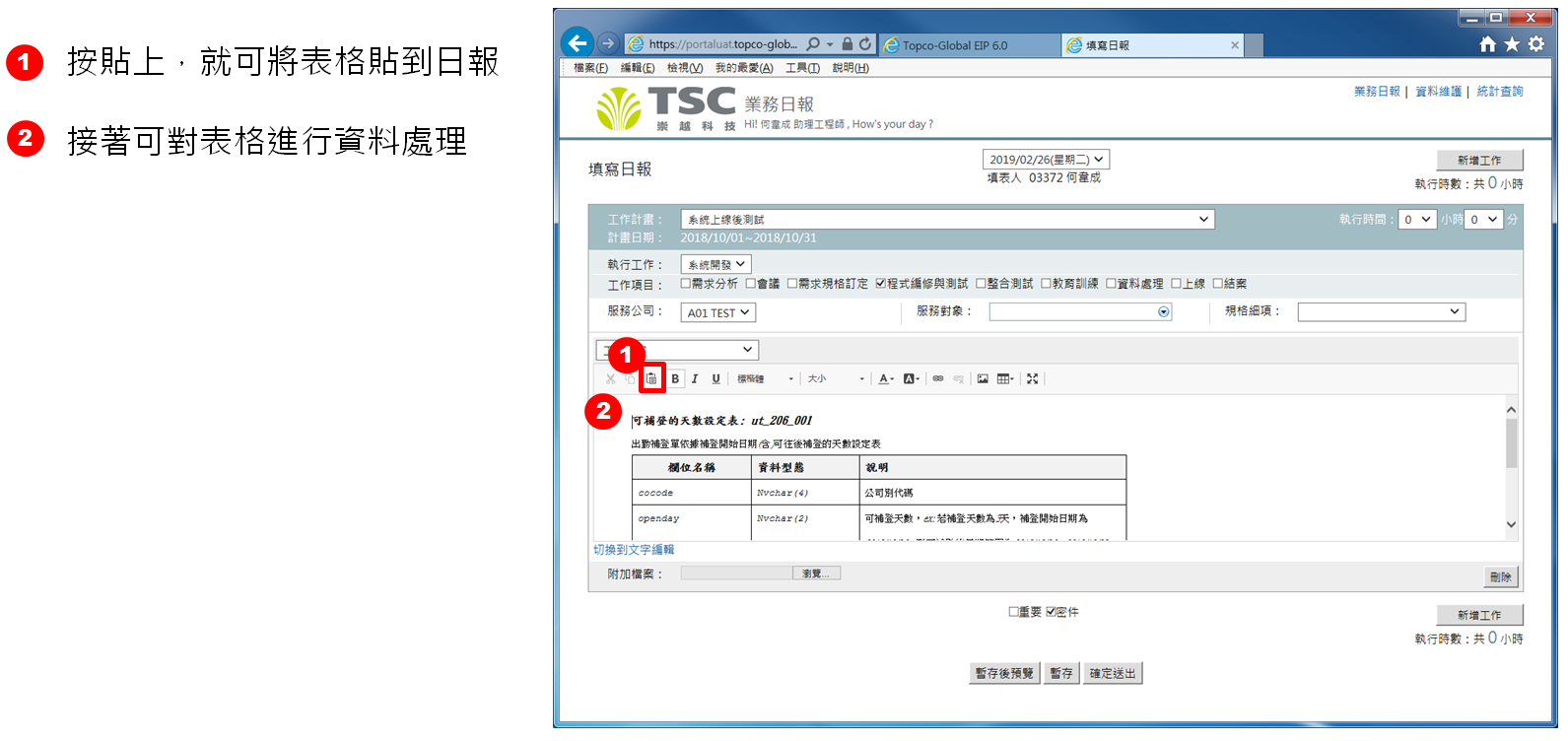The height and width of the screenshot is (741, 1568).
Task: Switch to the Topco-Global EIP 6.0 tab
Action: click(954, 45)
